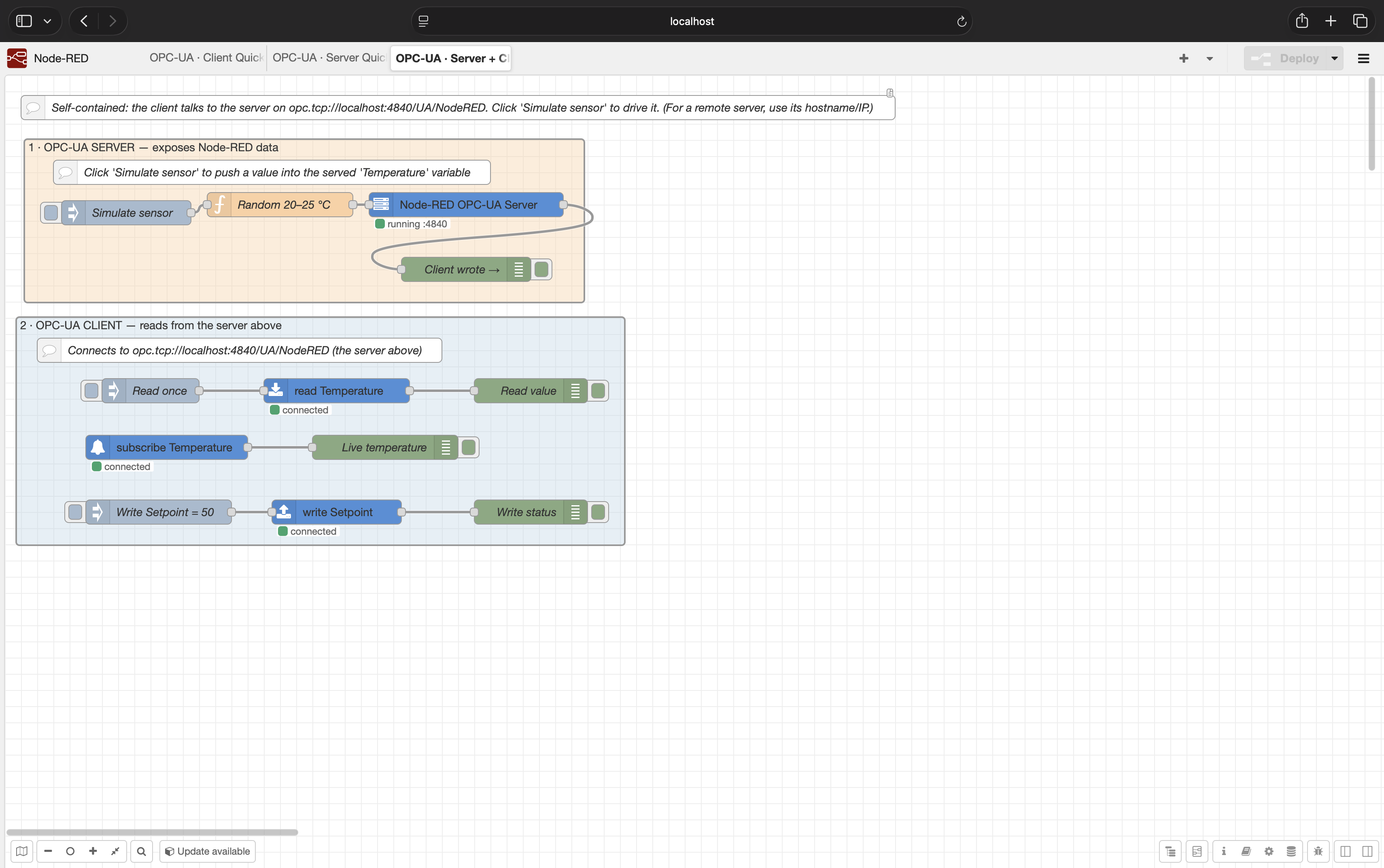
Task: Trigger the Simulate sensor inject button
Action: tap(51, 212)
